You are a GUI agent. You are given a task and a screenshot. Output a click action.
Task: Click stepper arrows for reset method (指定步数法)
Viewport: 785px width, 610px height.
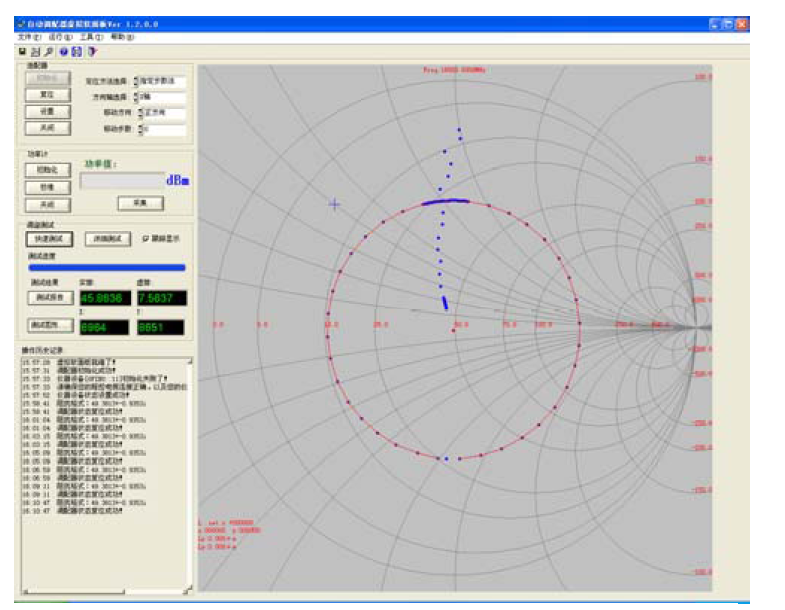click(x=136, y=81)
